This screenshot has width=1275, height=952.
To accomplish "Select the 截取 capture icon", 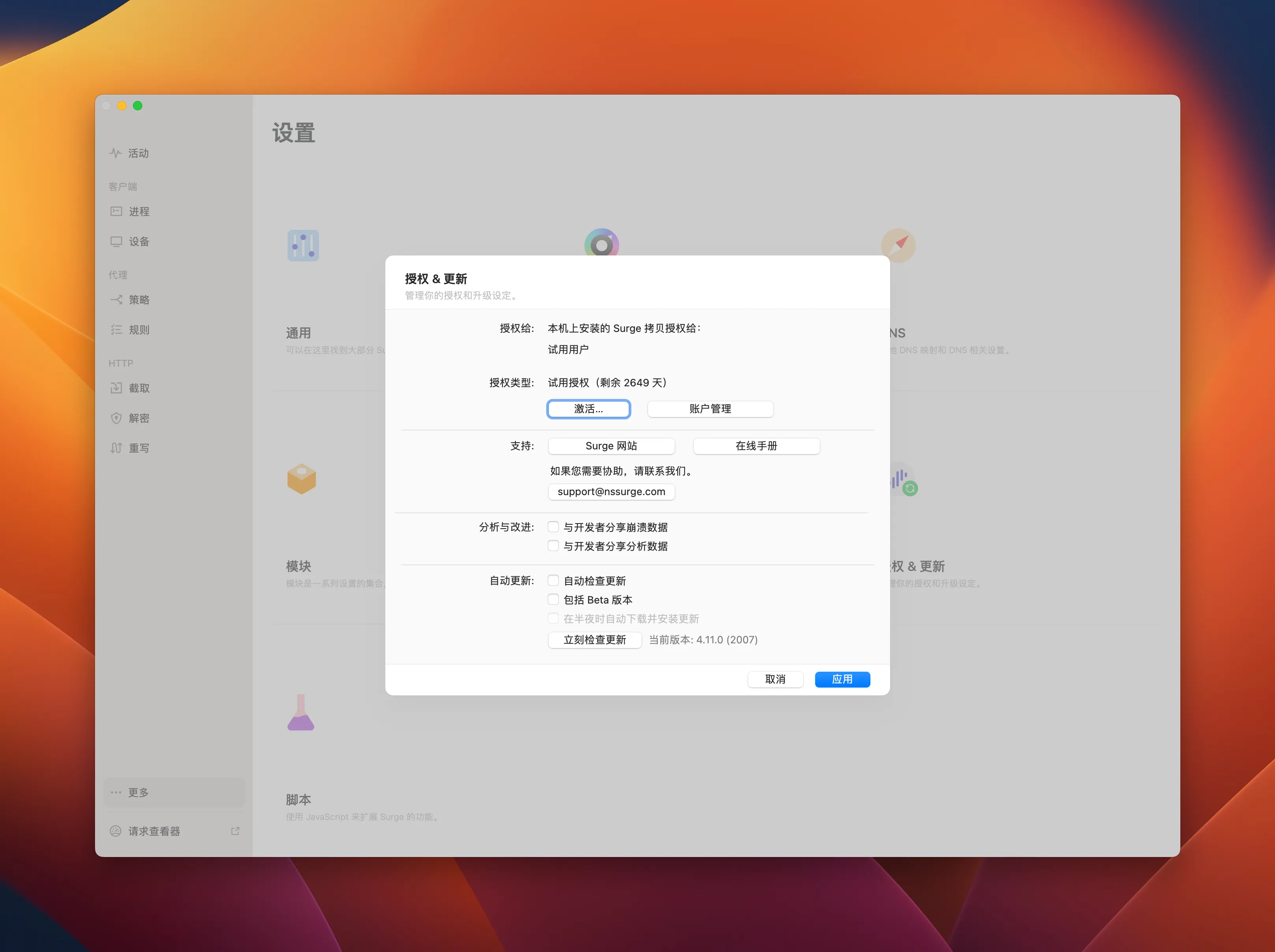I will coord(116,388).
